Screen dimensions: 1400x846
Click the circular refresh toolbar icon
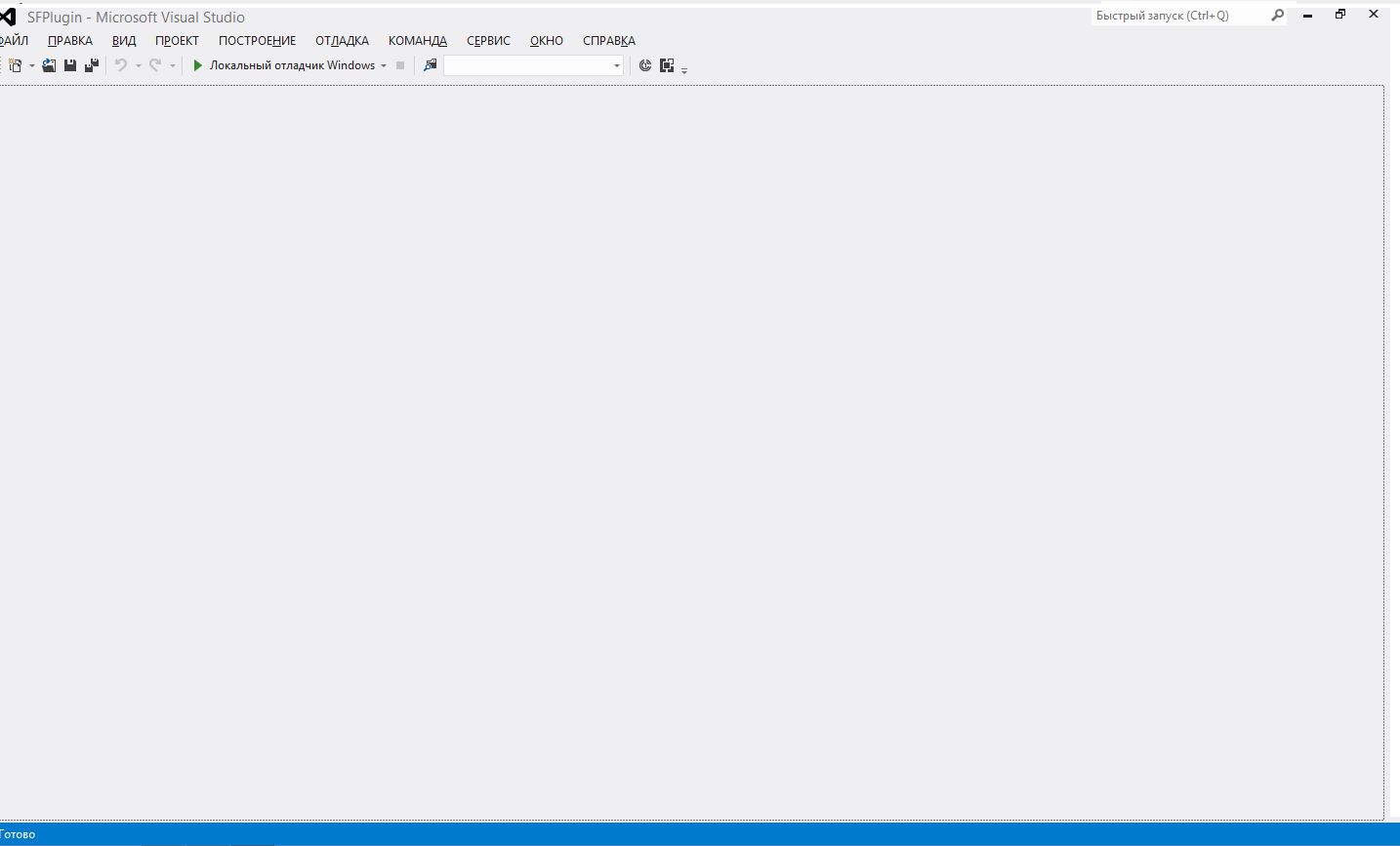coord(645,65)
